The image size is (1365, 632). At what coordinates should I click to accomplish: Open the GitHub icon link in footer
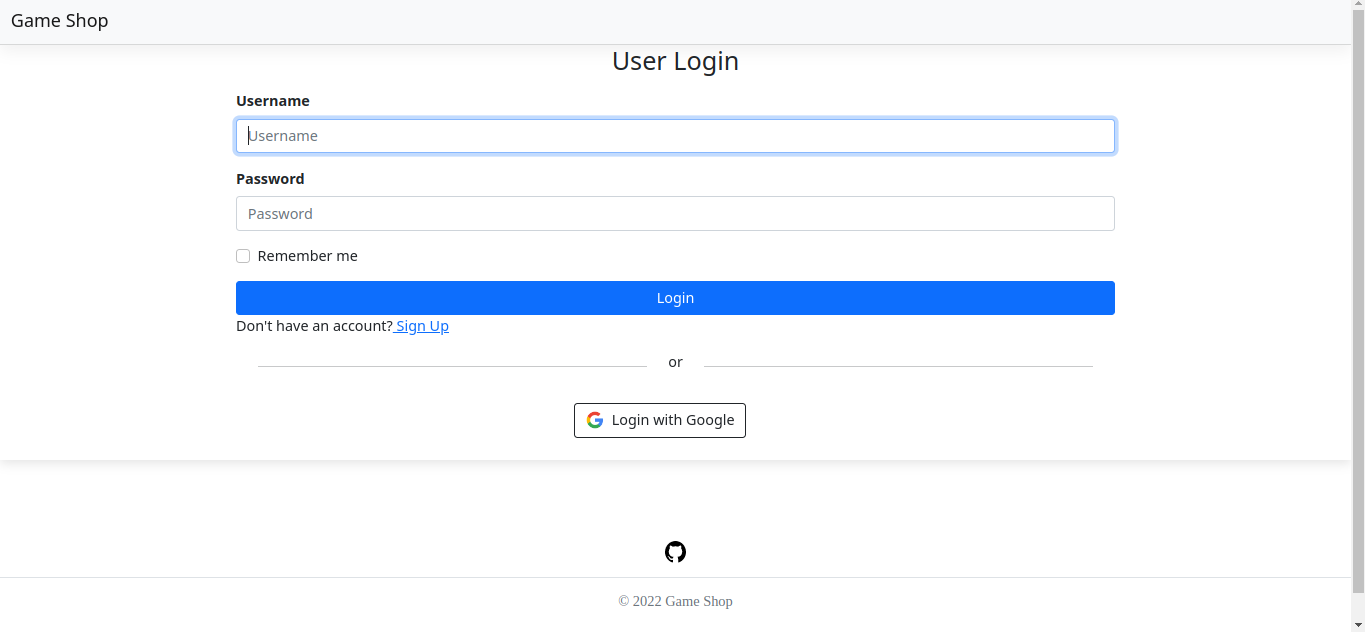[x=675, y=552]
